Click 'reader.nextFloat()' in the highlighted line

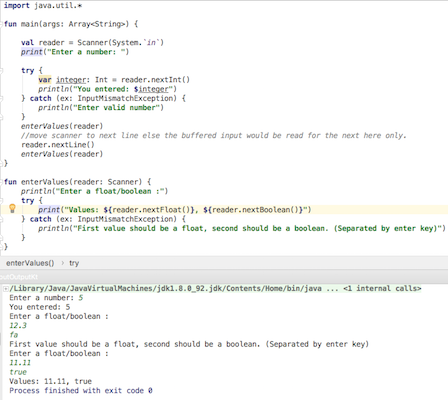click(151, 210)
